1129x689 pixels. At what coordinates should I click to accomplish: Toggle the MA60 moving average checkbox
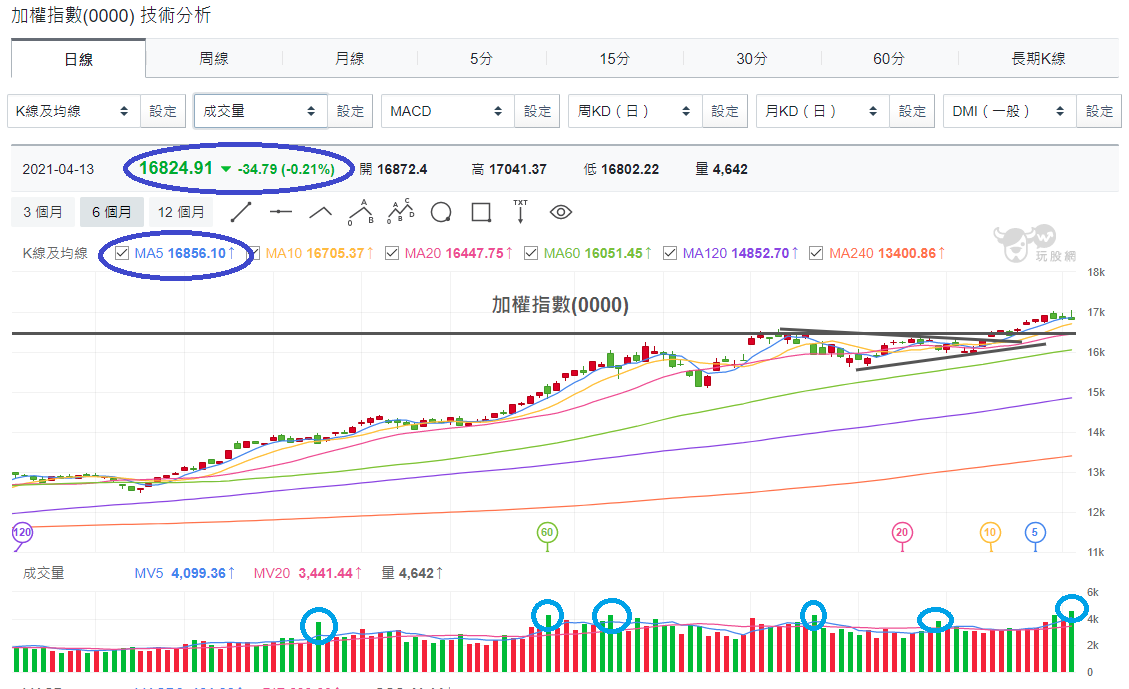pos(531,253)
